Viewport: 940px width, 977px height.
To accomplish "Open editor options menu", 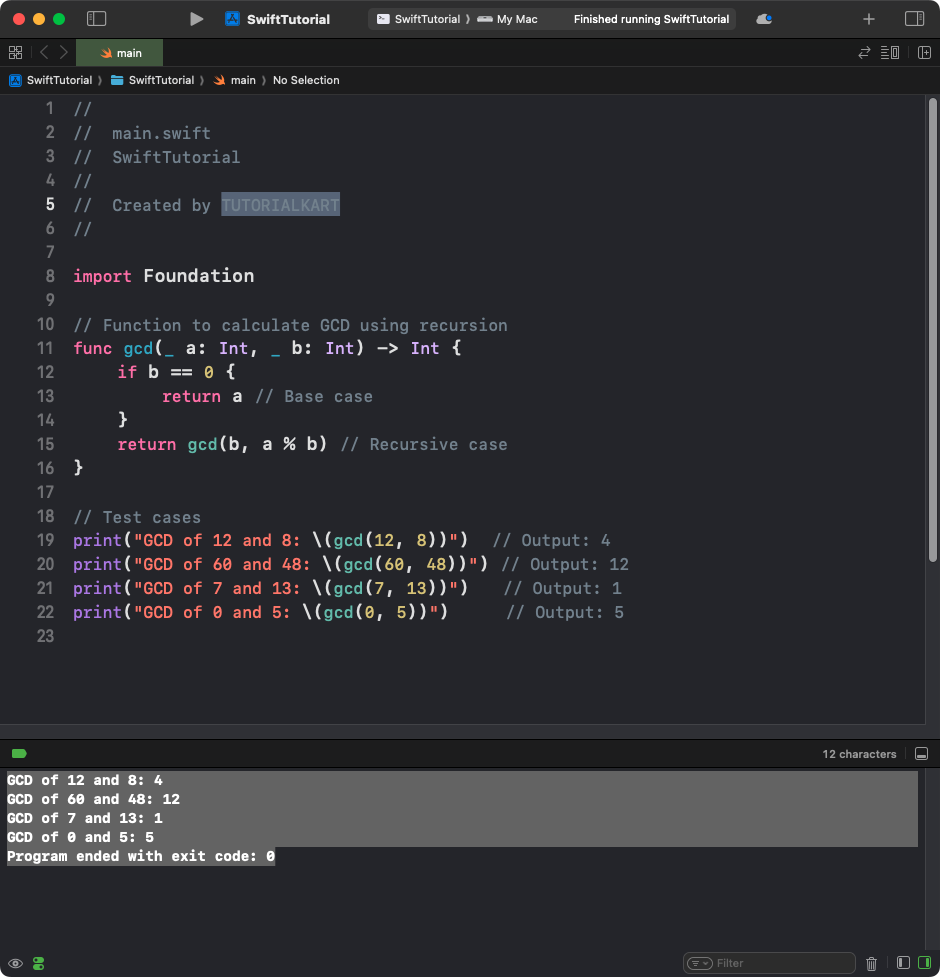I will tap(890, 53).
